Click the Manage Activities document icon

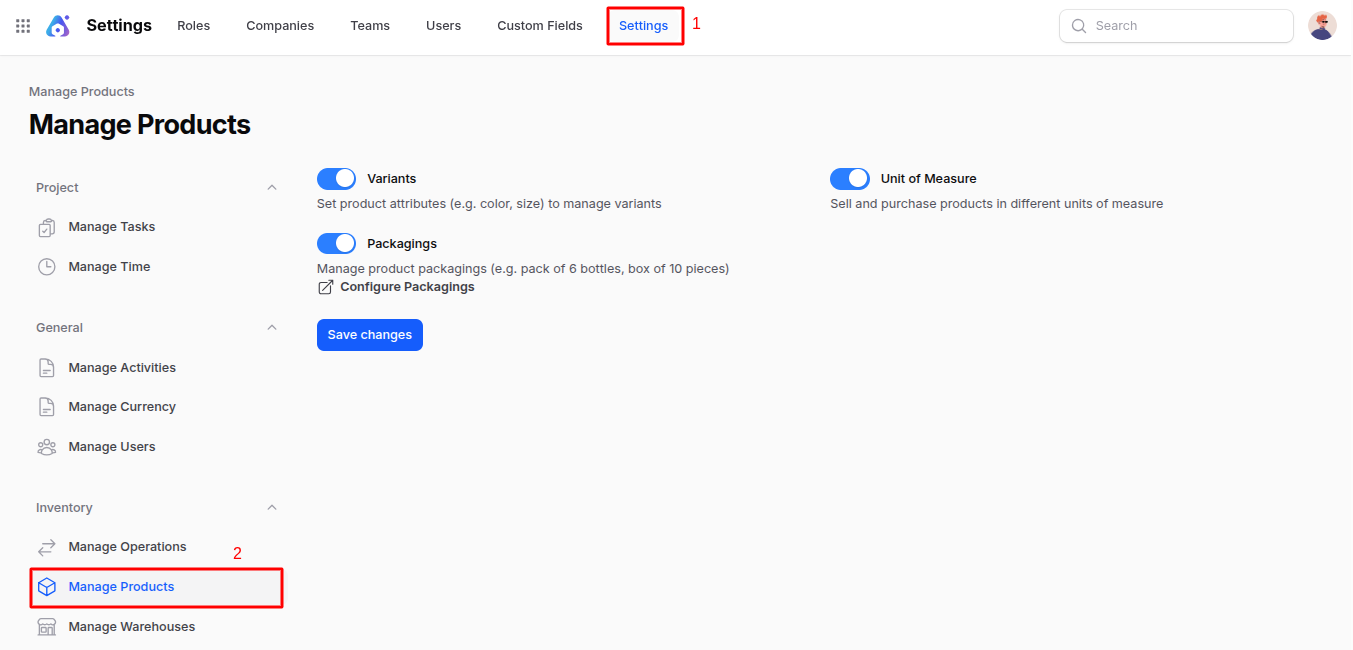46,367
